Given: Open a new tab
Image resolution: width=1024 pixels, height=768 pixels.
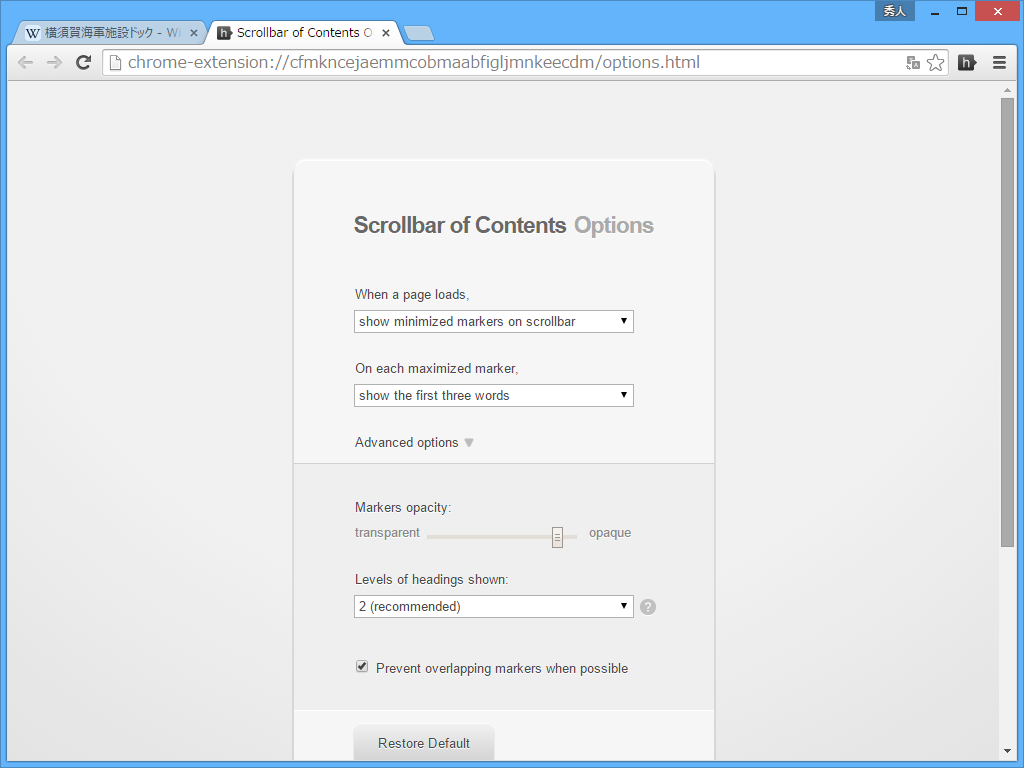Looking at the screenshot, I should pyautogui.click(x=419, y=33).
